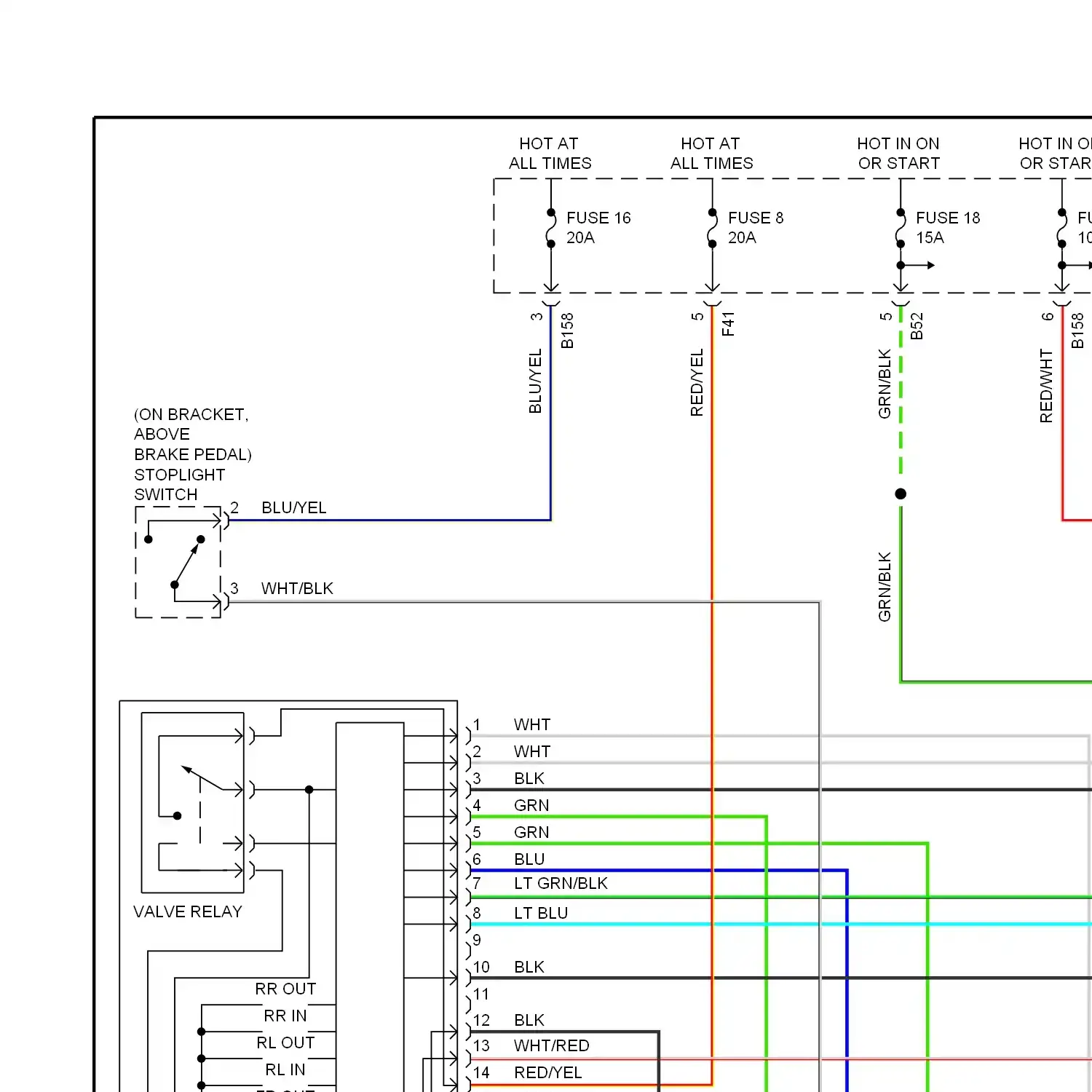Viewport: 1092px width, 1092px height.
Task: Click the FUSE 16 20A label
Action: [598, 228]
